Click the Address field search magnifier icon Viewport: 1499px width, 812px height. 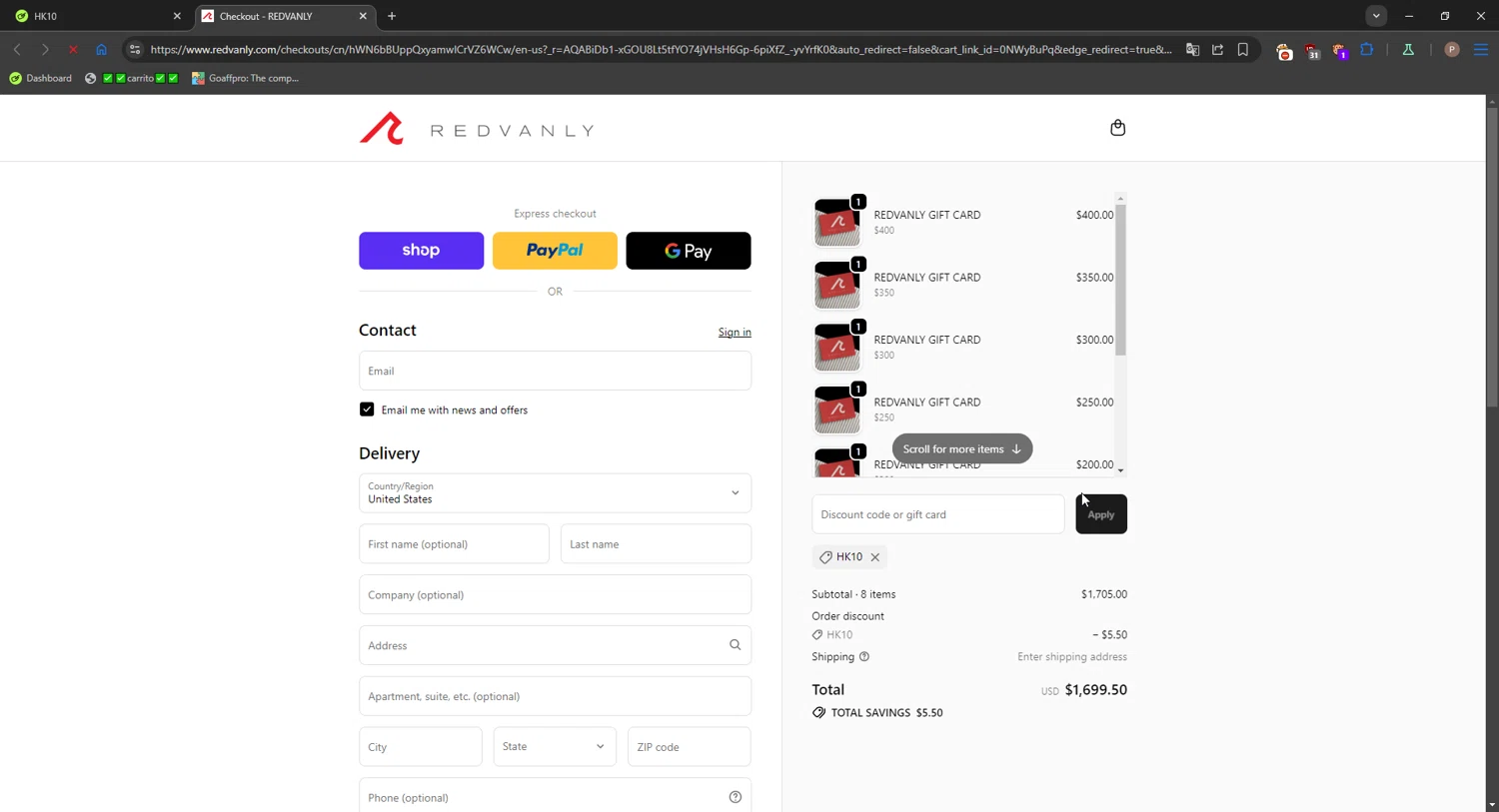[735, 645]
